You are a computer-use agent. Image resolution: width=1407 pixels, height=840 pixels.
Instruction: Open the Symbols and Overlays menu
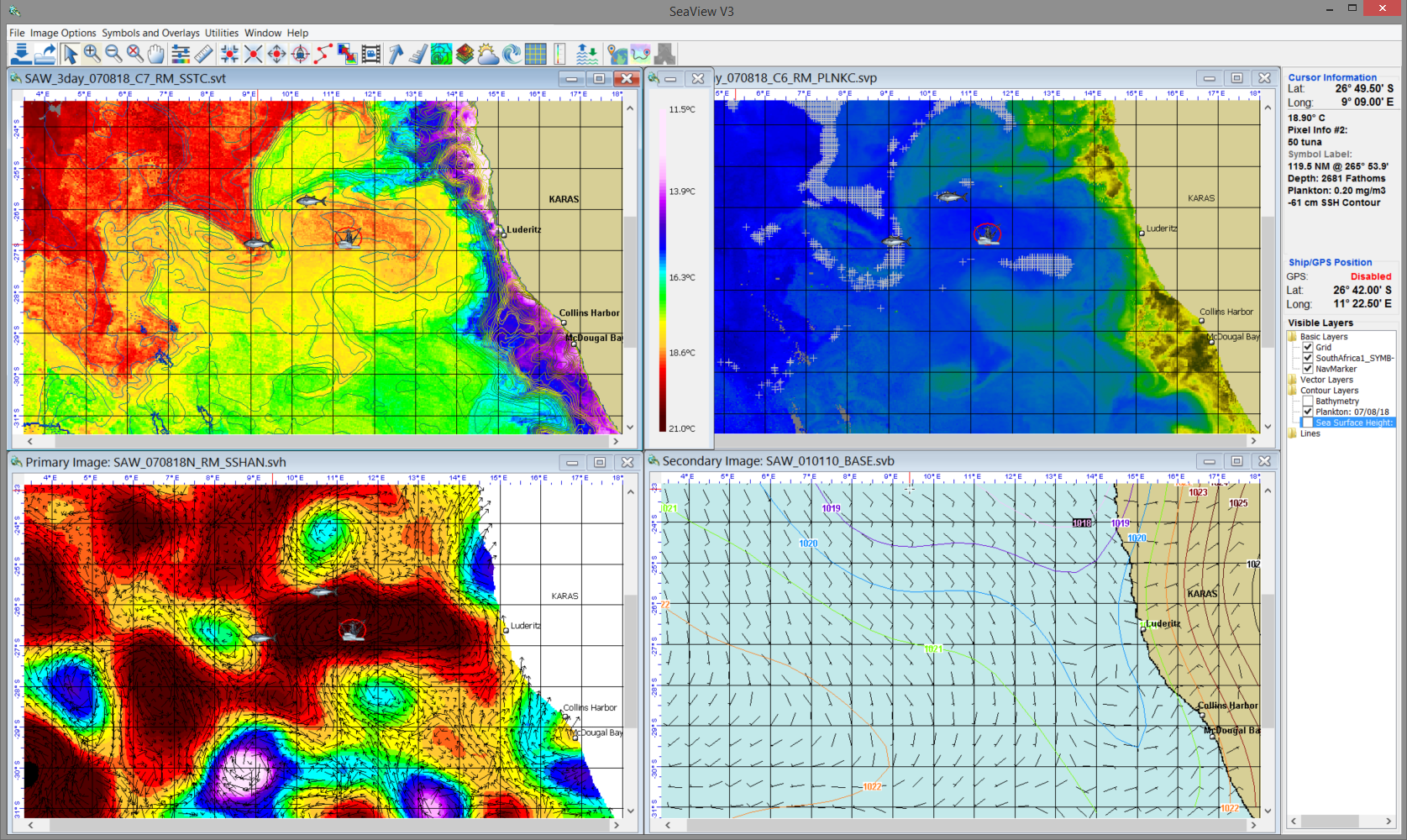click(150, 33)
